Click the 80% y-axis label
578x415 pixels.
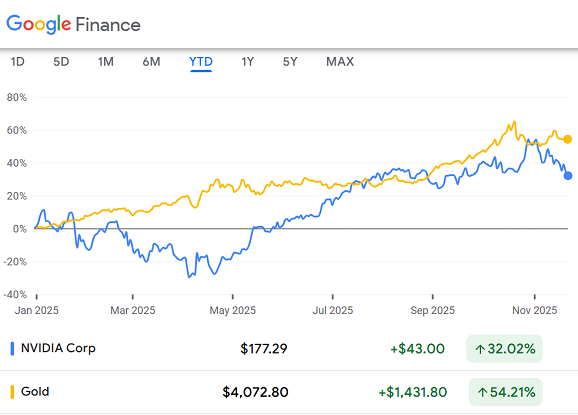pyautogui.click(x=17, y=98)
